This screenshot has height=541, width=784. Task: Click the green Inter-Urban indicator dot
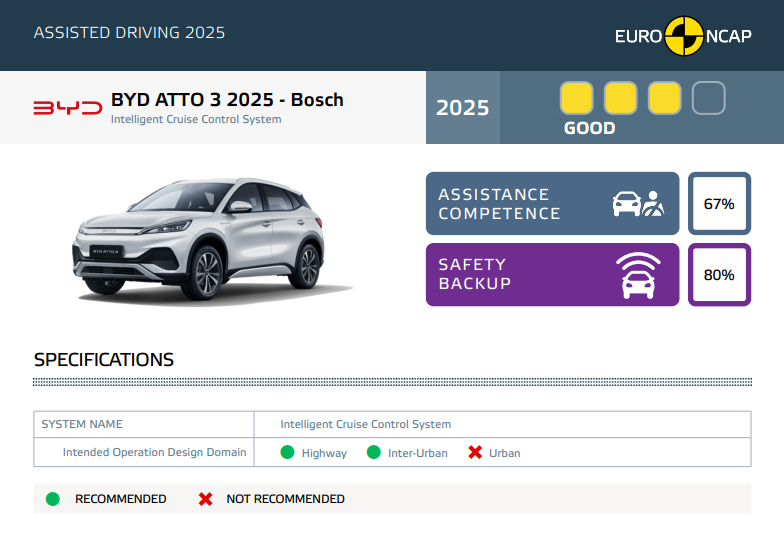[x=374, y=453]
